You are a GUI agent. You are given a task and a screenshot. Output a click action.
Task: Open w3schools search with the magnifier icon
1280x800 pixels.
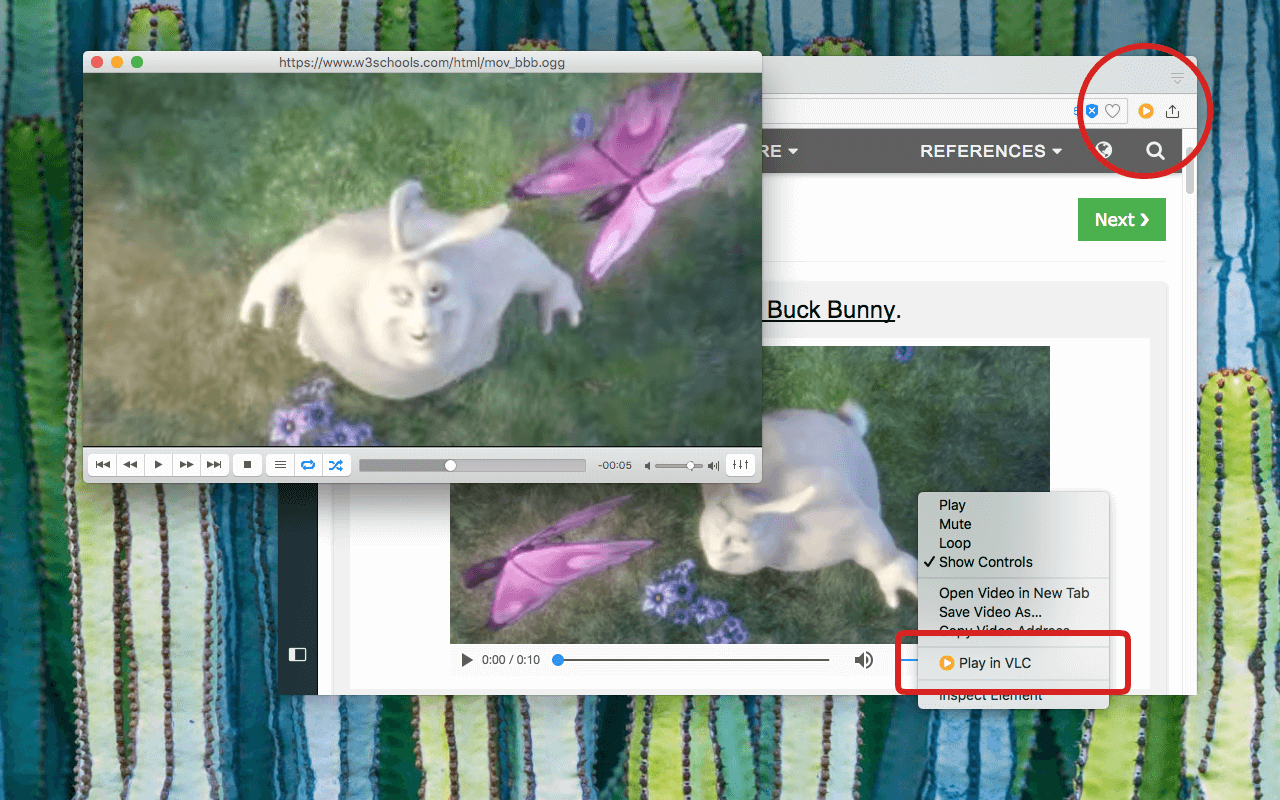(x=1155, y=150)
